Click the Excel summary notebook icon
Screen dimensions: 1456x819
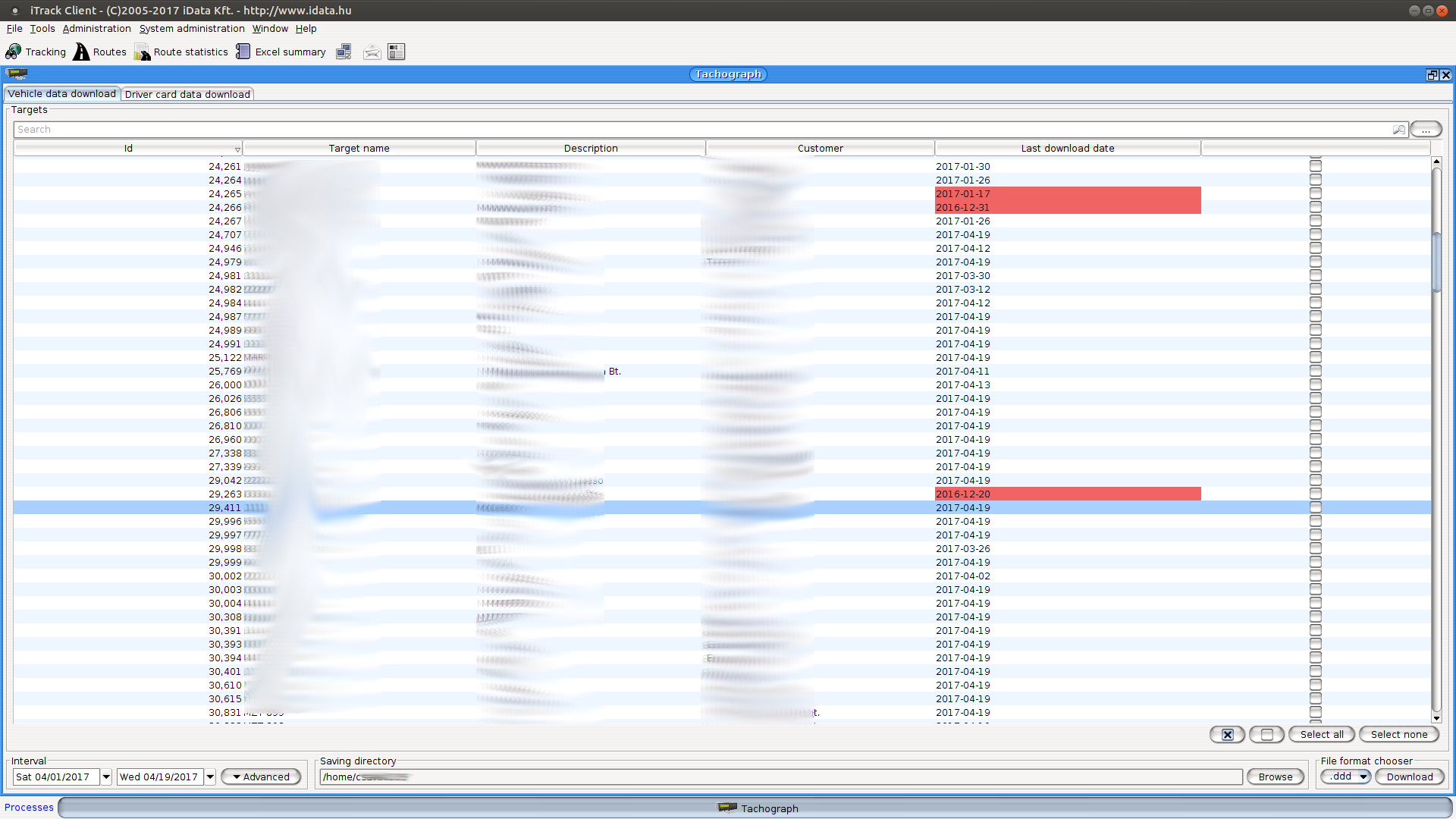[x=243, y=52]
